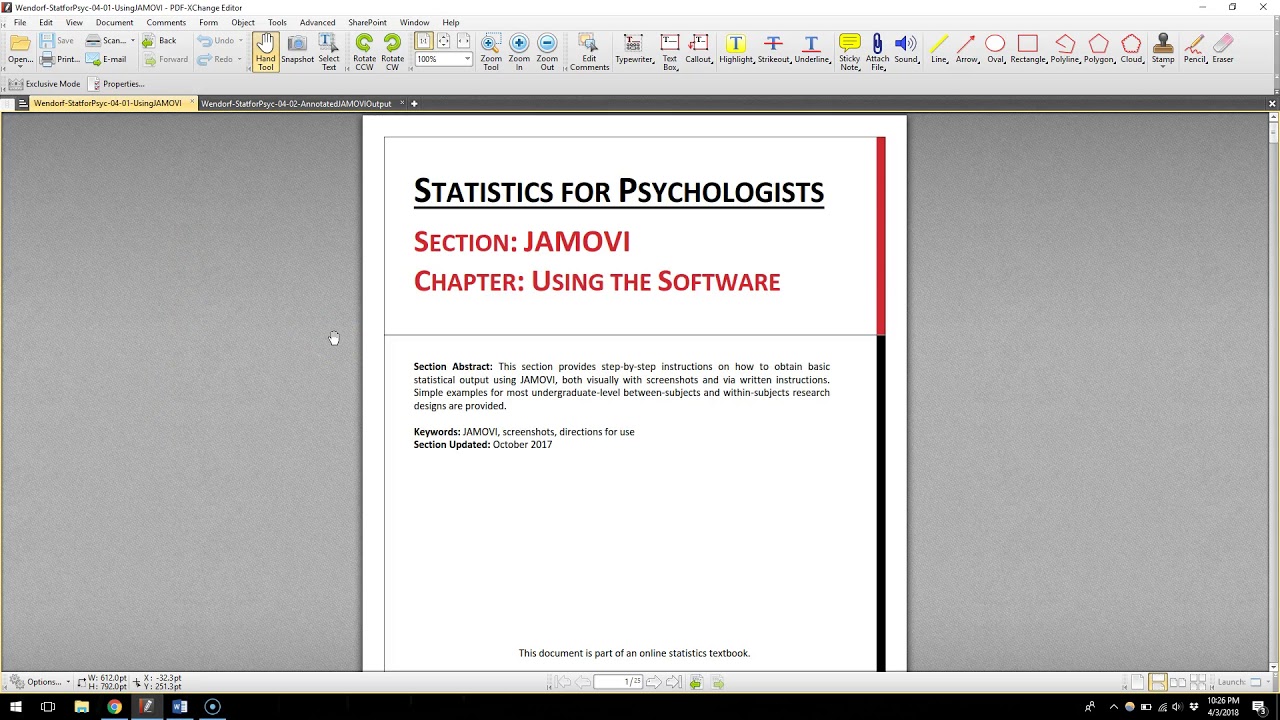Expand the Stamp tool dropdown arrow
The image size is (1280, 720).
(1163, 68)
